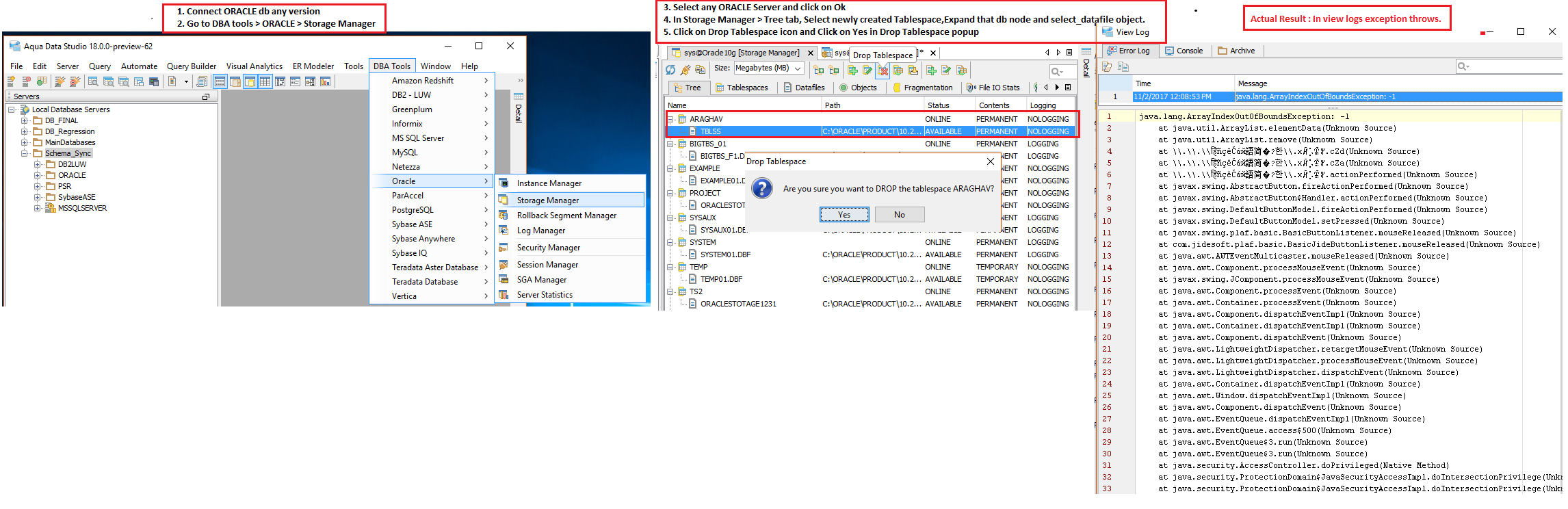Close the Drop Tablespace dialog
Viewport: 1568px width, 509px height.
click(990, 161)
